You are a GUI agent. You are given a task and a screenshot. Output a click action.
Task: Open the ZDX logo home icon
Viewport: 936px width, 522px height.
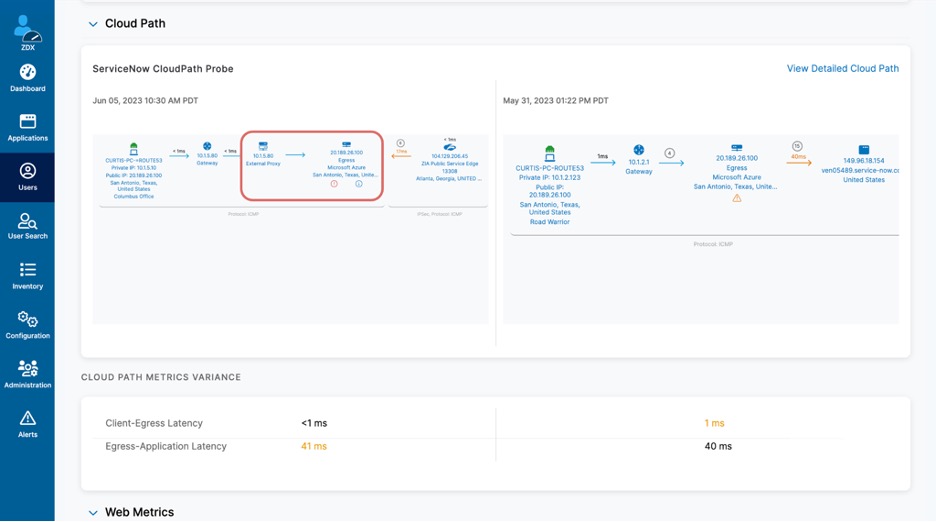point(27,30)
